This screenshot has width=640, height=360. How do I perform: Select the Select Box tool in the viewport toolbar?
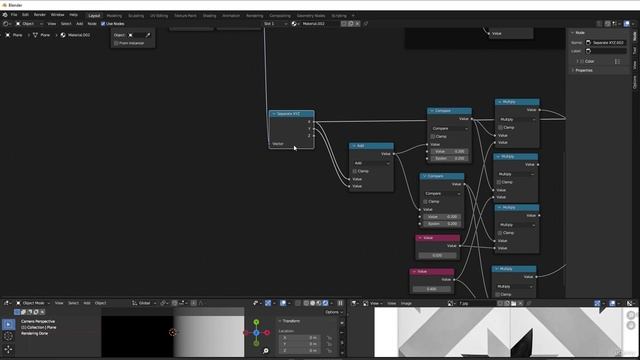pos(8,324)
